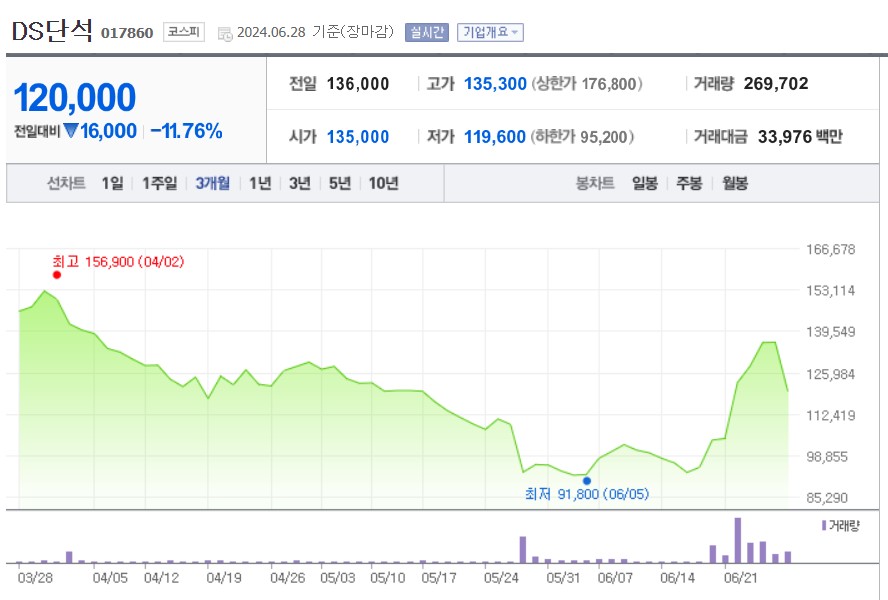Click the 166,678 price axis label

pos(831,249)
